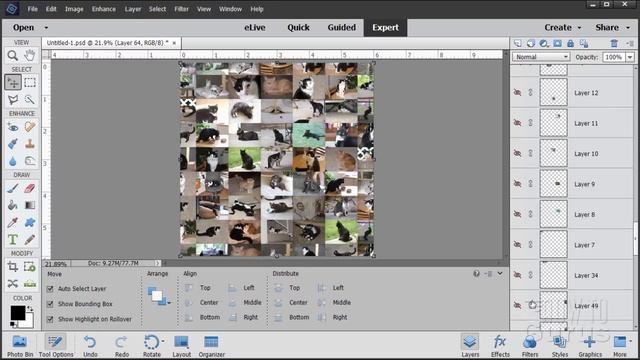Show hidden Layer 10

click(517, 153)
